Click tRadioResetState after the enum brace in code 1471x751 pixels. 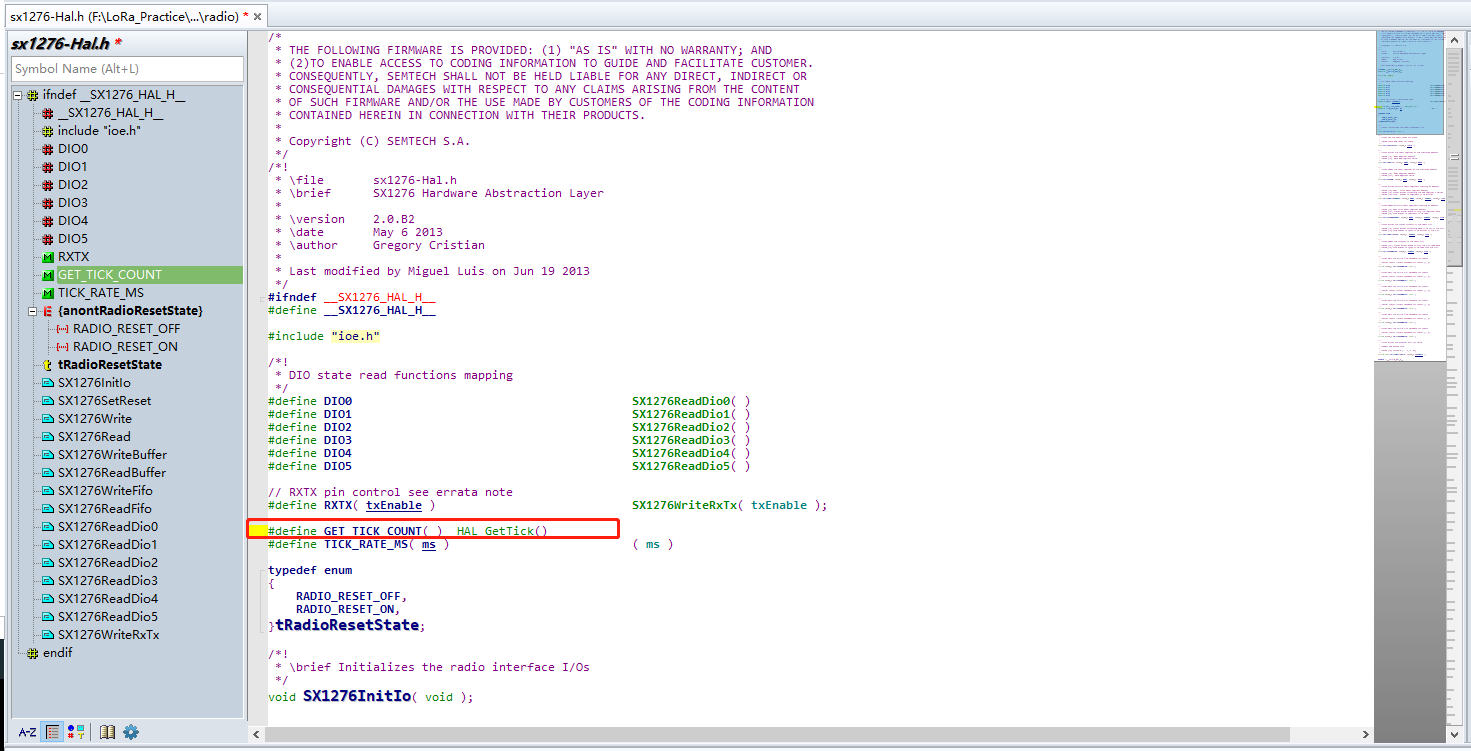[347, 625]
